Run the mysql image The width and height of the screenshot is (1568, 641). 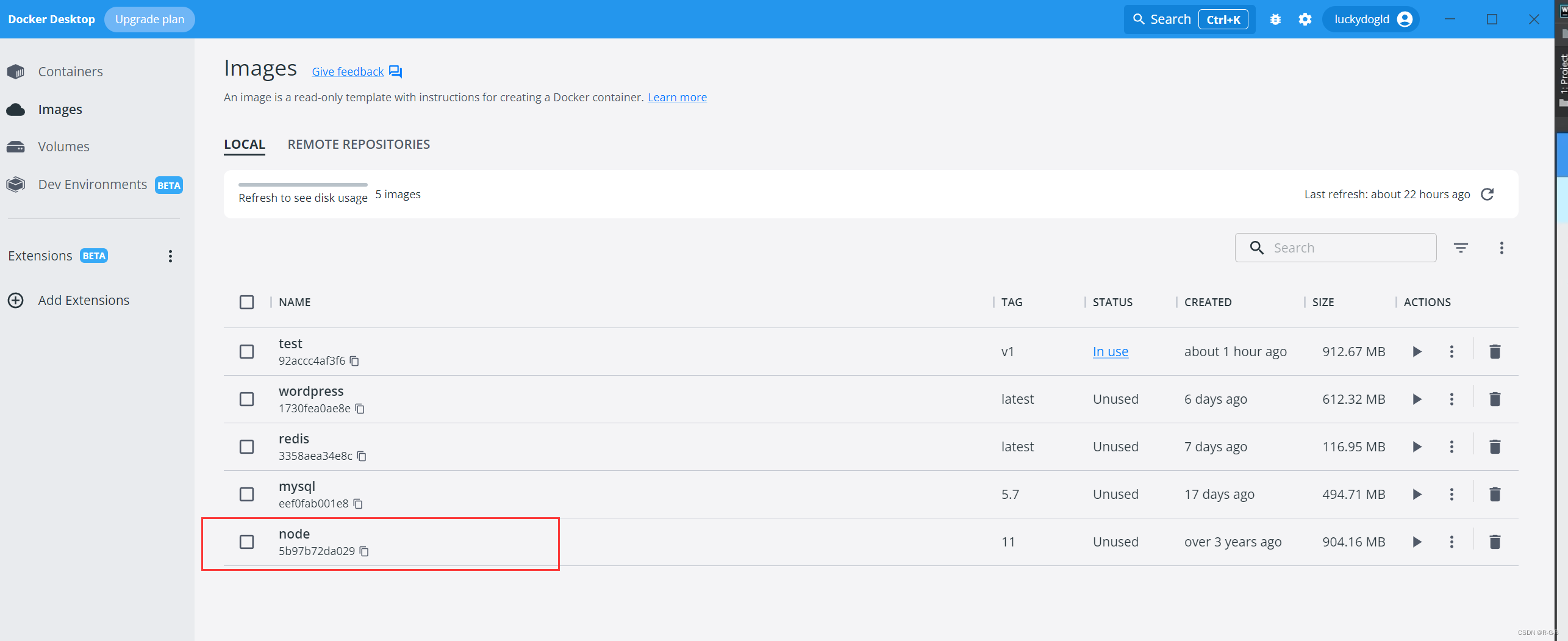pyautogui.click(x=1417, y=494)
